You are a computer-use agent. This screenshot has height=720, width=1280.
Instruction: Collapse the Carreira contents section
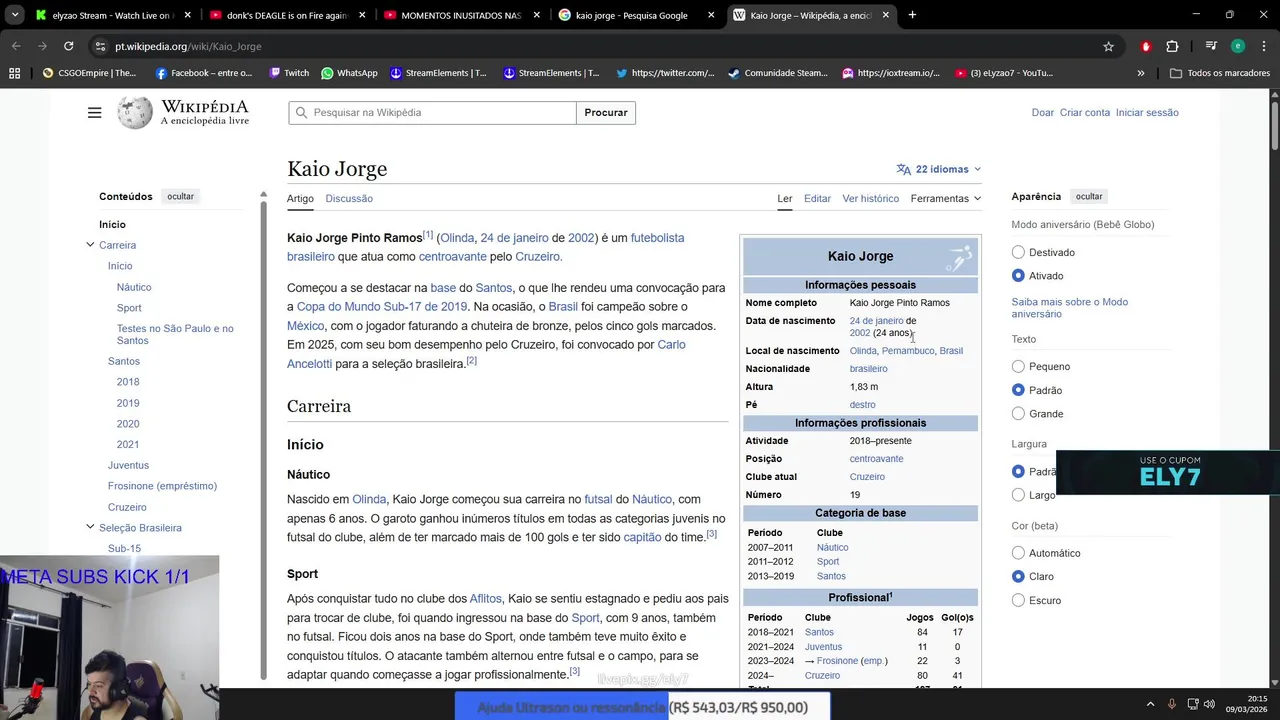(x=90, y=245)
